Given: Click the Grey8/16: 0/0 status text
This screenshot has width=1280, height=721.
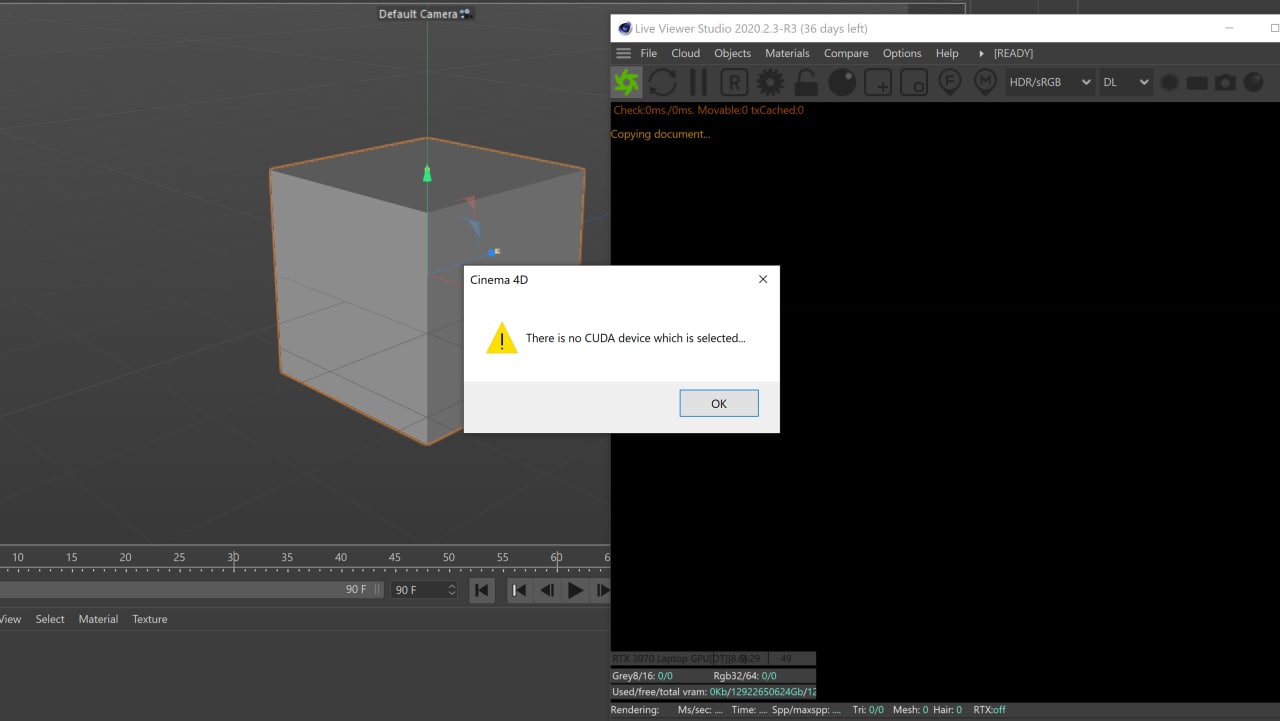Looking at the screenshot, I should point(642,676).
